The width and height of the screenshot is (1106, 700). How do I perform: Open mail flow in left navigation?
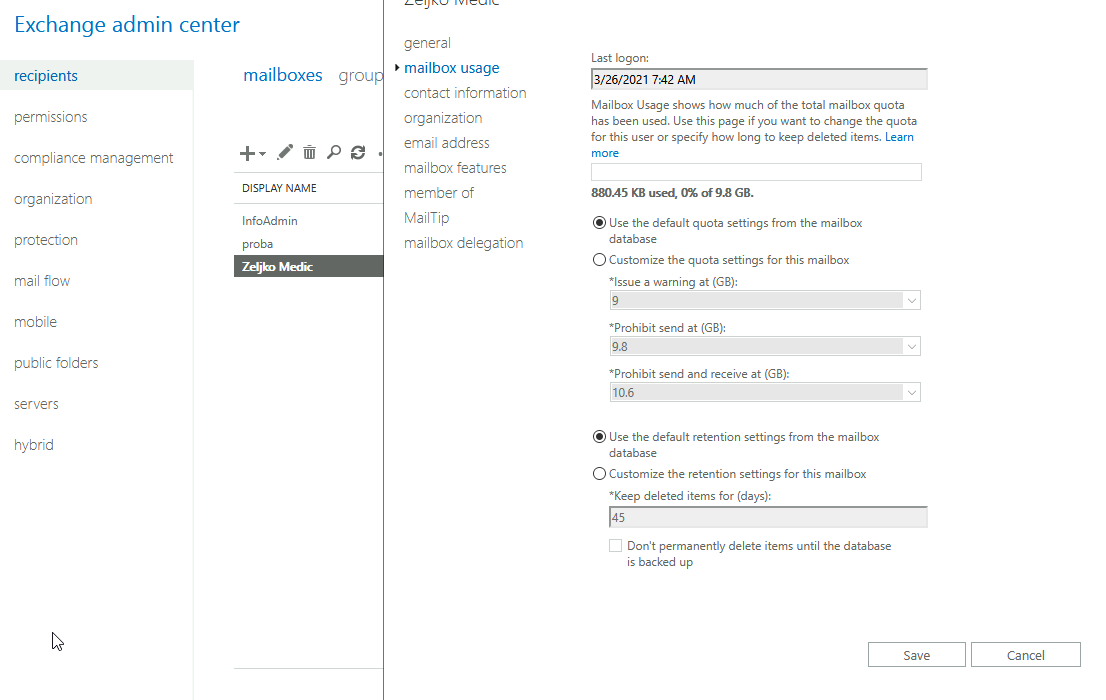tap(42, 280)
